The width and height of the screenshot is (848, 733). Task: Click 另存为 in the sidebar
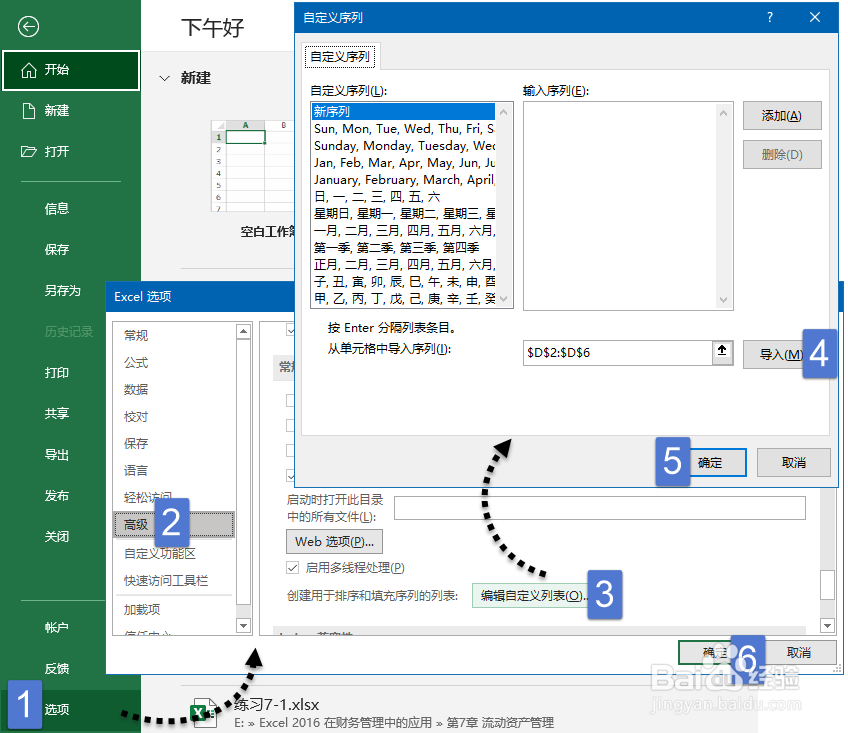(62, 290)
